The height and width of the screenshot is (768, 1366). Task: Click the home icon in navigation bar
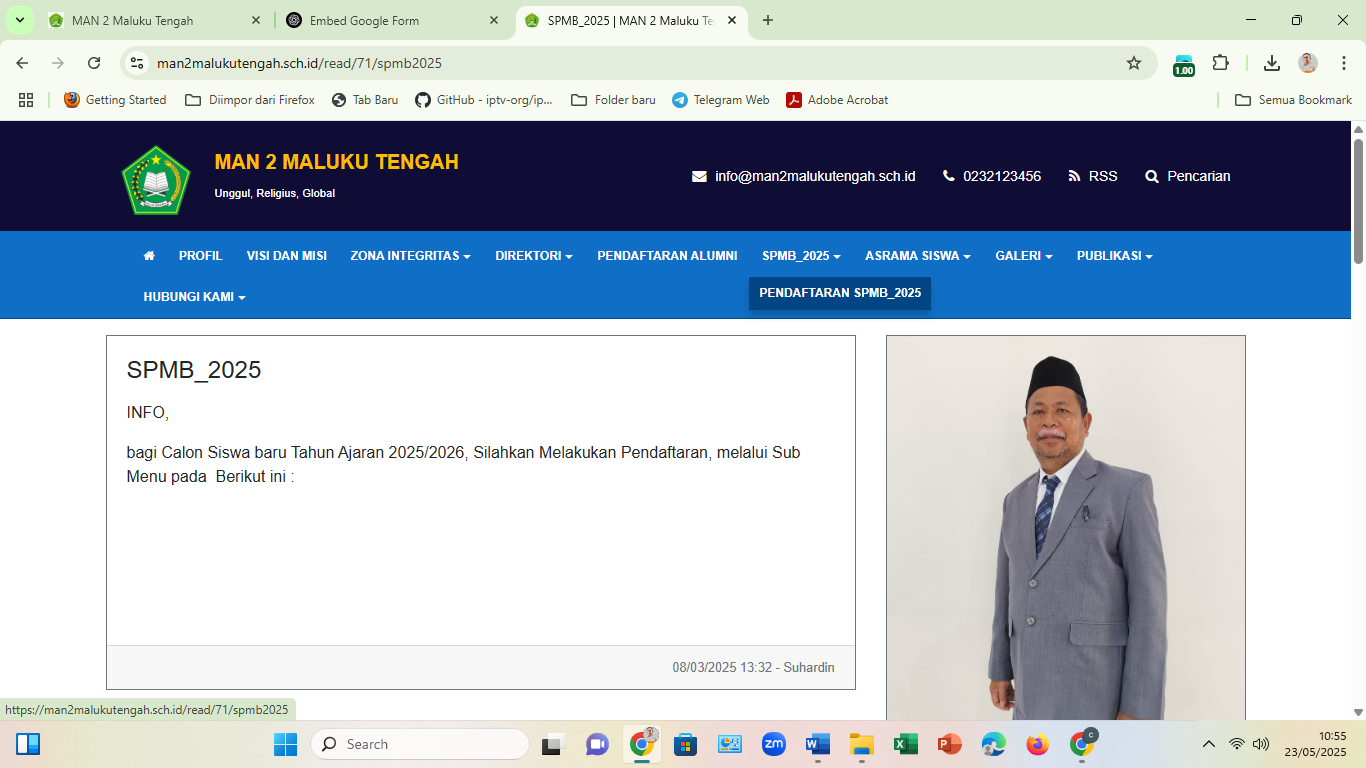click(x=149, y=256)
